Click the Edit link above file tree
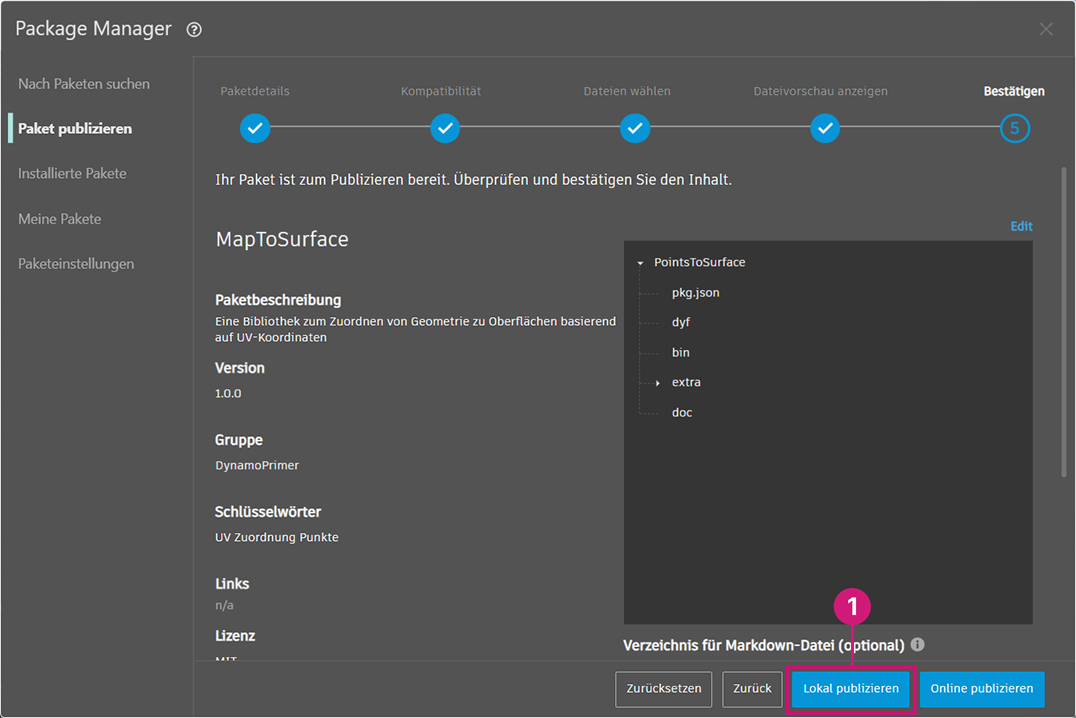 point(1021,226)
